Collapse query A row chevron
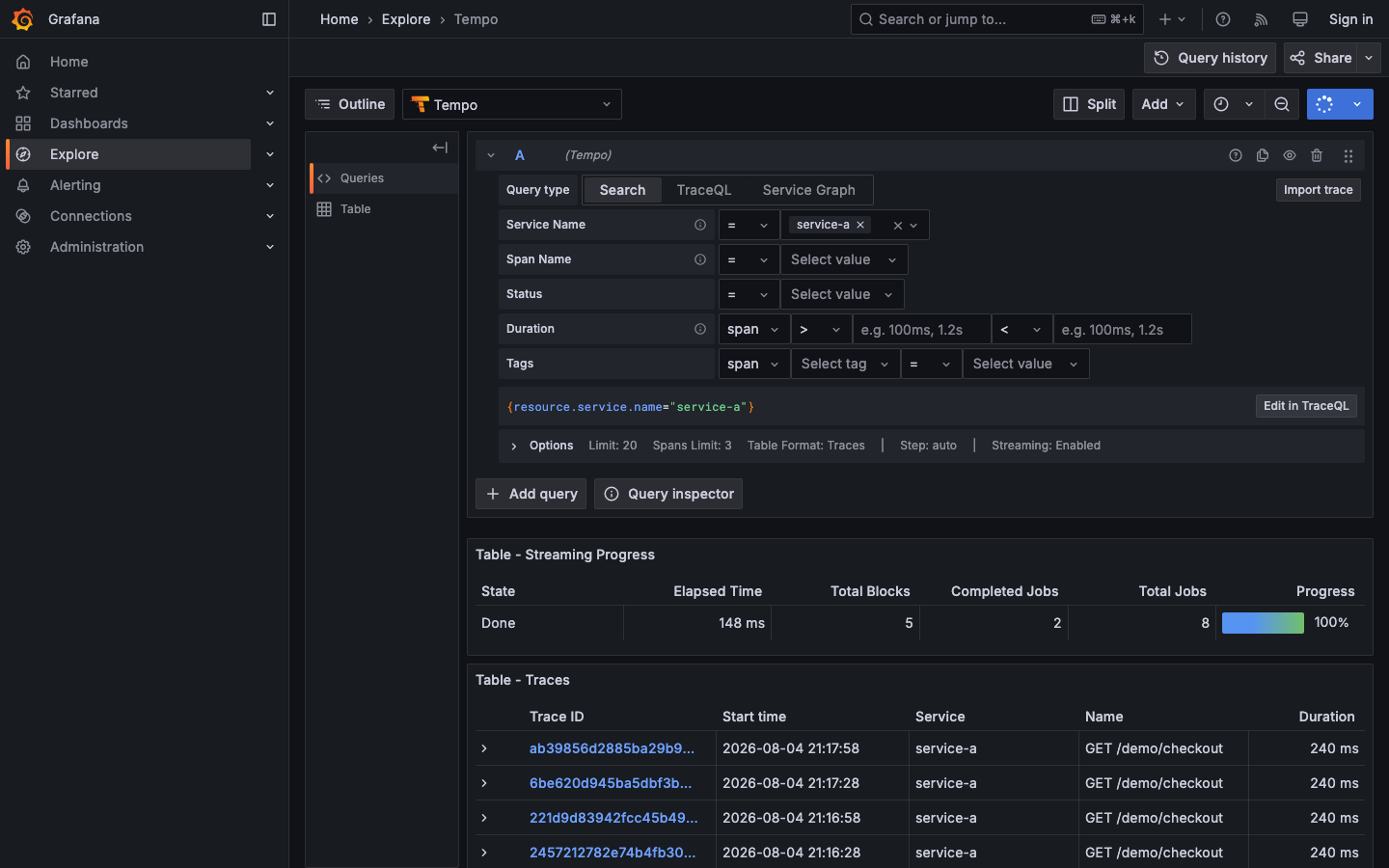This screenshot has width=1389, height=868. [491, 155]
